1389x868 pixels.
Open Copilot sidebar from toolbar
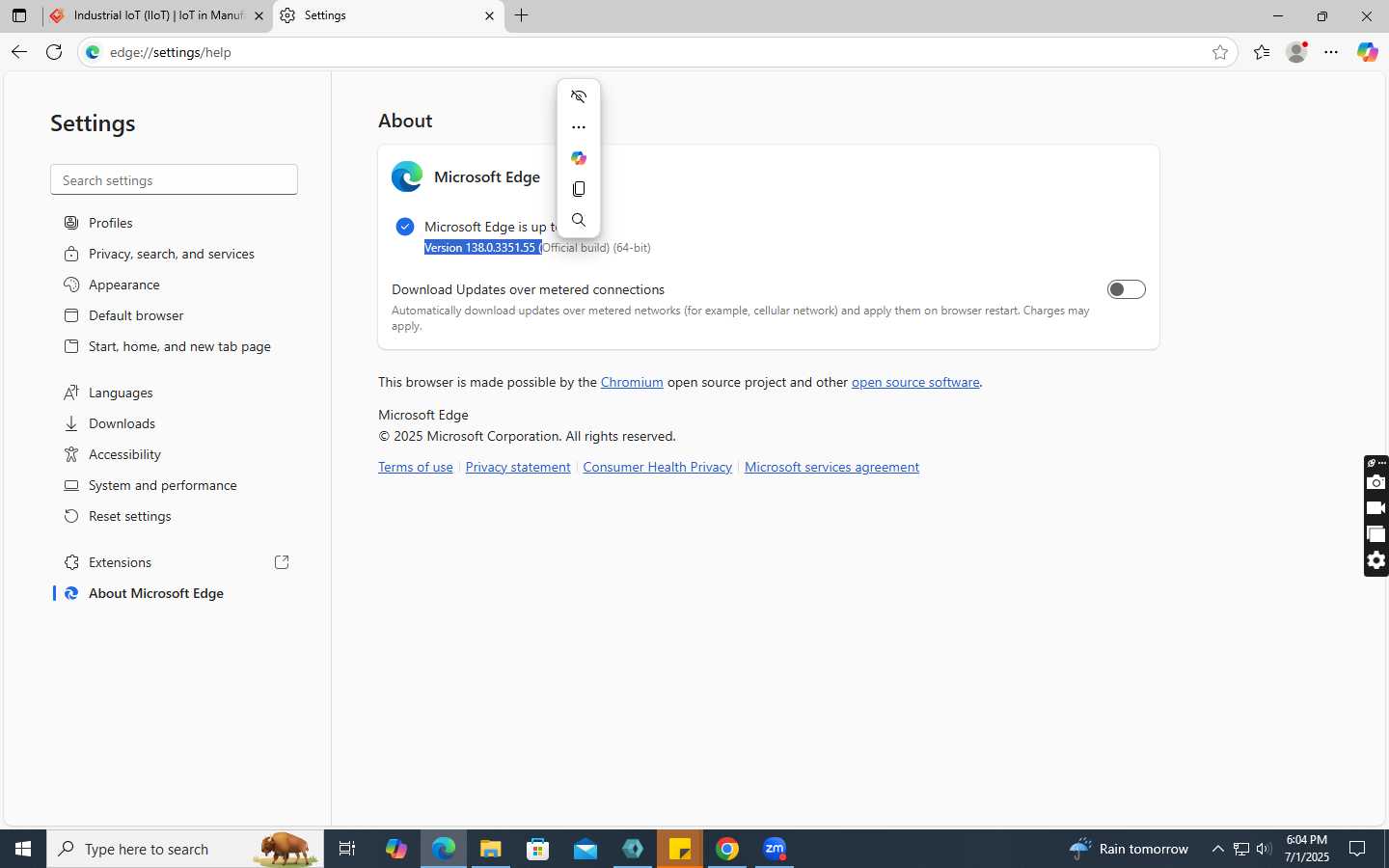click(1367, 52)
